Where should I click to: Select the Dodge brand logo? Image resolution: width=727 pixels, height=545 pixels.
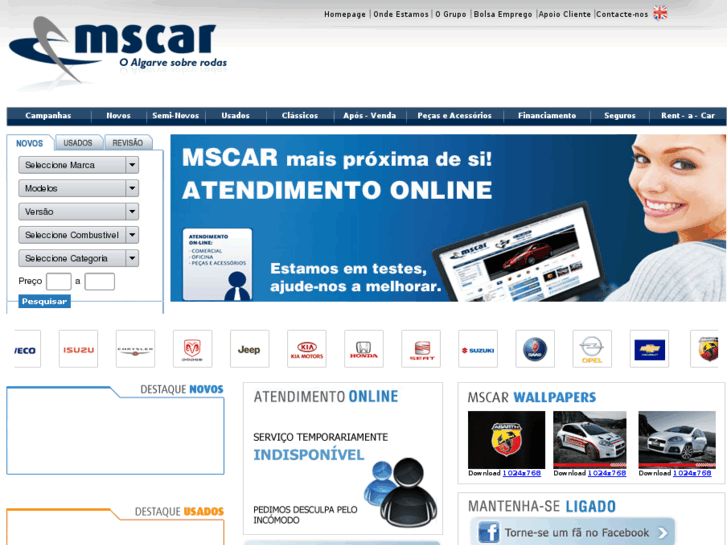192,349
